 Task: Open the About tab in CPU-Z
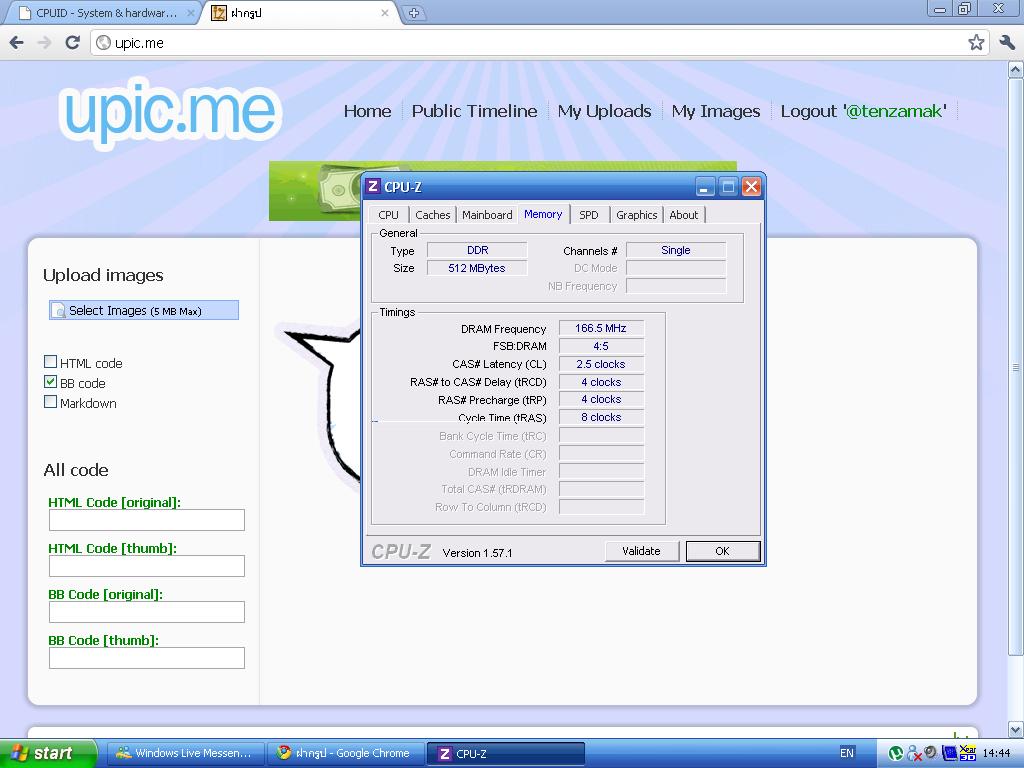pos(684,215)
